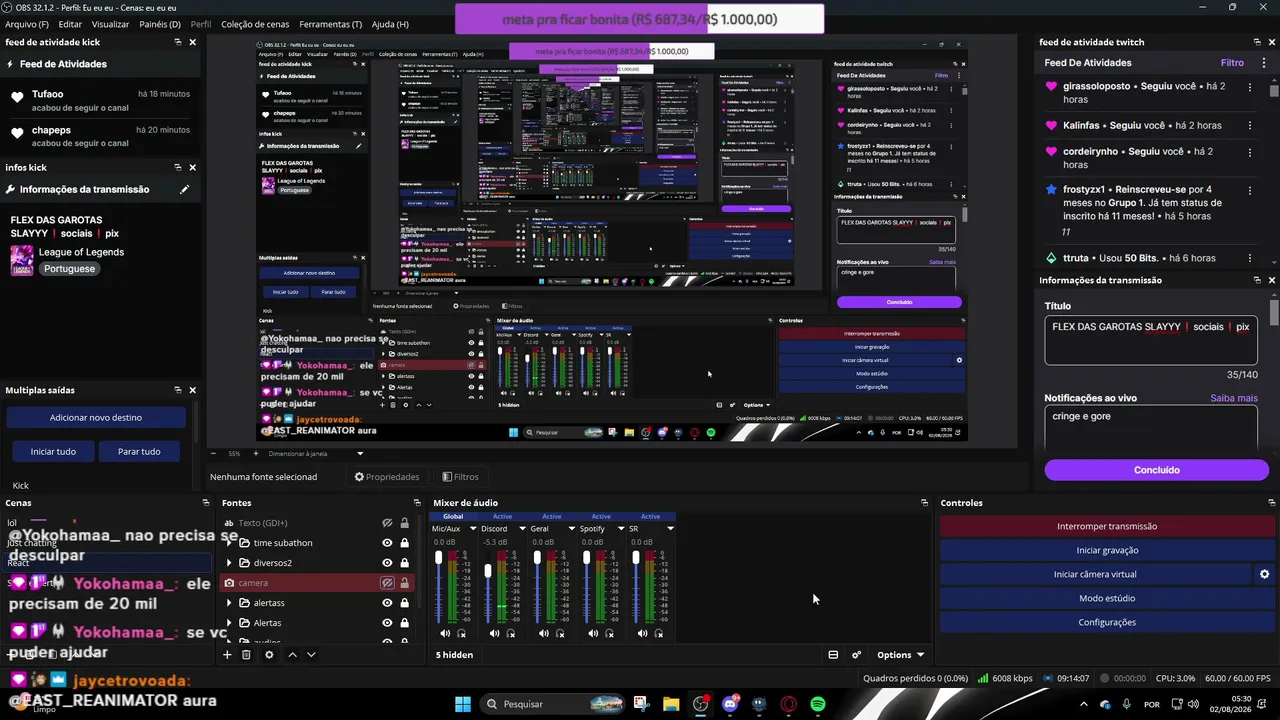The image size is (1280, 720).
Task: Open the Painéis (D) menu
Action: [160, 24]
